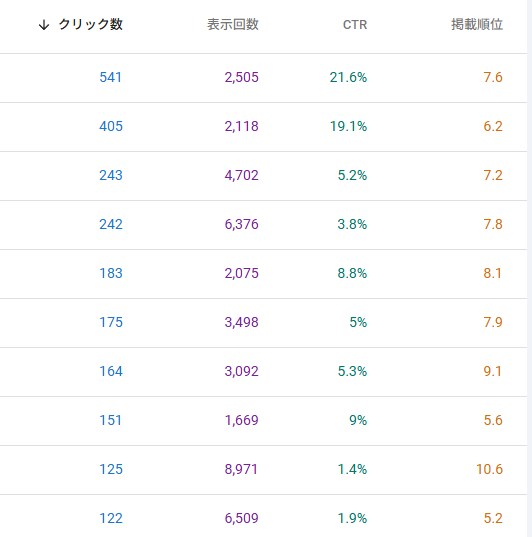The height and width of the screenshot is (537, 532).
Task: Select position value 7.6
Action: click(x=493, y=77)
